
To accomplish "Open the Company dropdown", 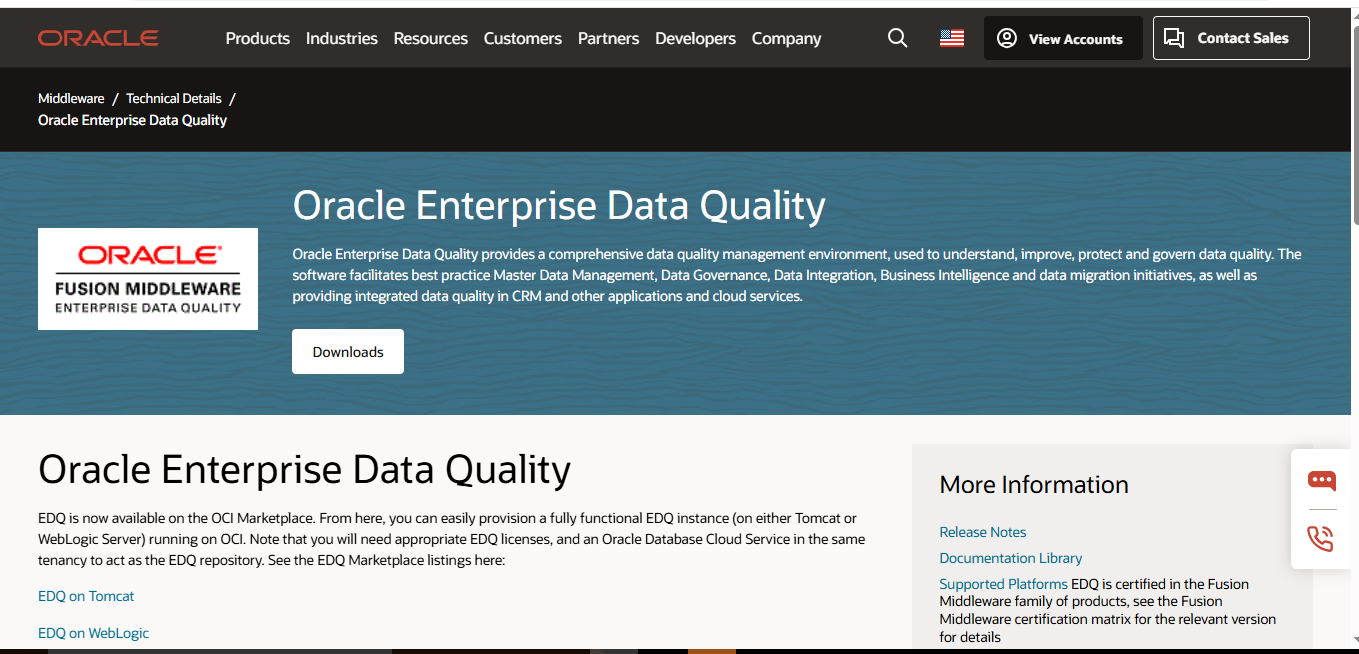I will (x=786, y=38).
